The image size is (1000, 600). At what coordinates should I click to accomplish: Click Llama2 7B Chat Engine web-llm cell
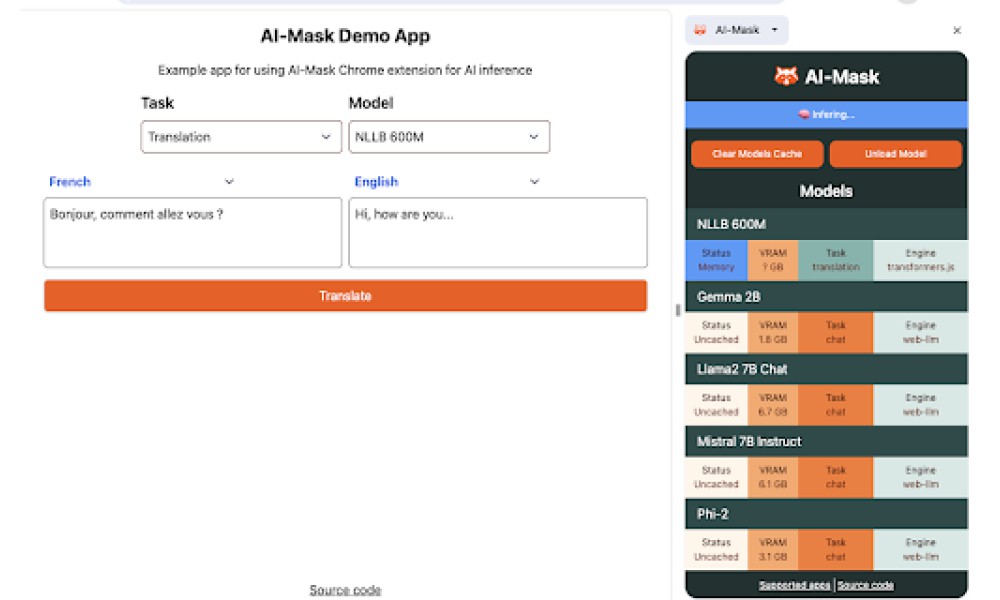(x=920, y=405)
